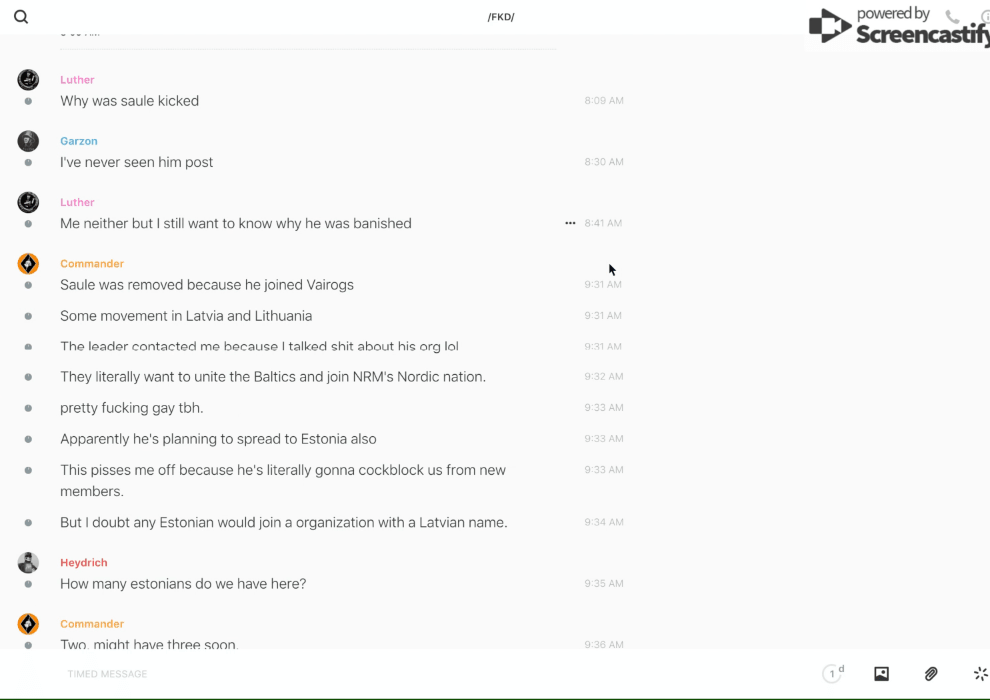This screenshot has height=700, width=990.
Task: Attach a file with paperclip icon
Action: (931, 674)
